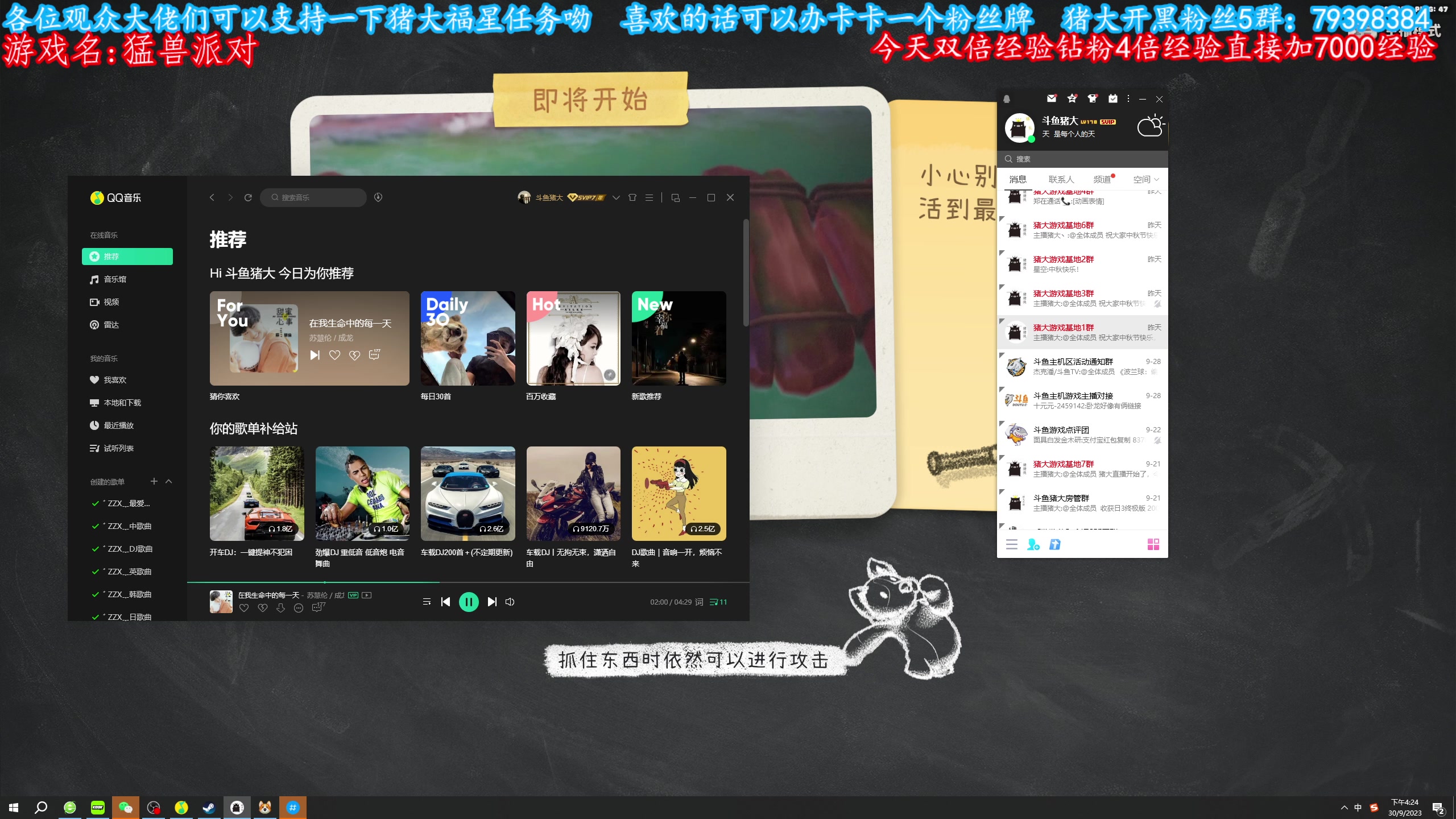Open 最近播放 history
This screenshot has height=819, width=1456.
[x=127, y=425]
